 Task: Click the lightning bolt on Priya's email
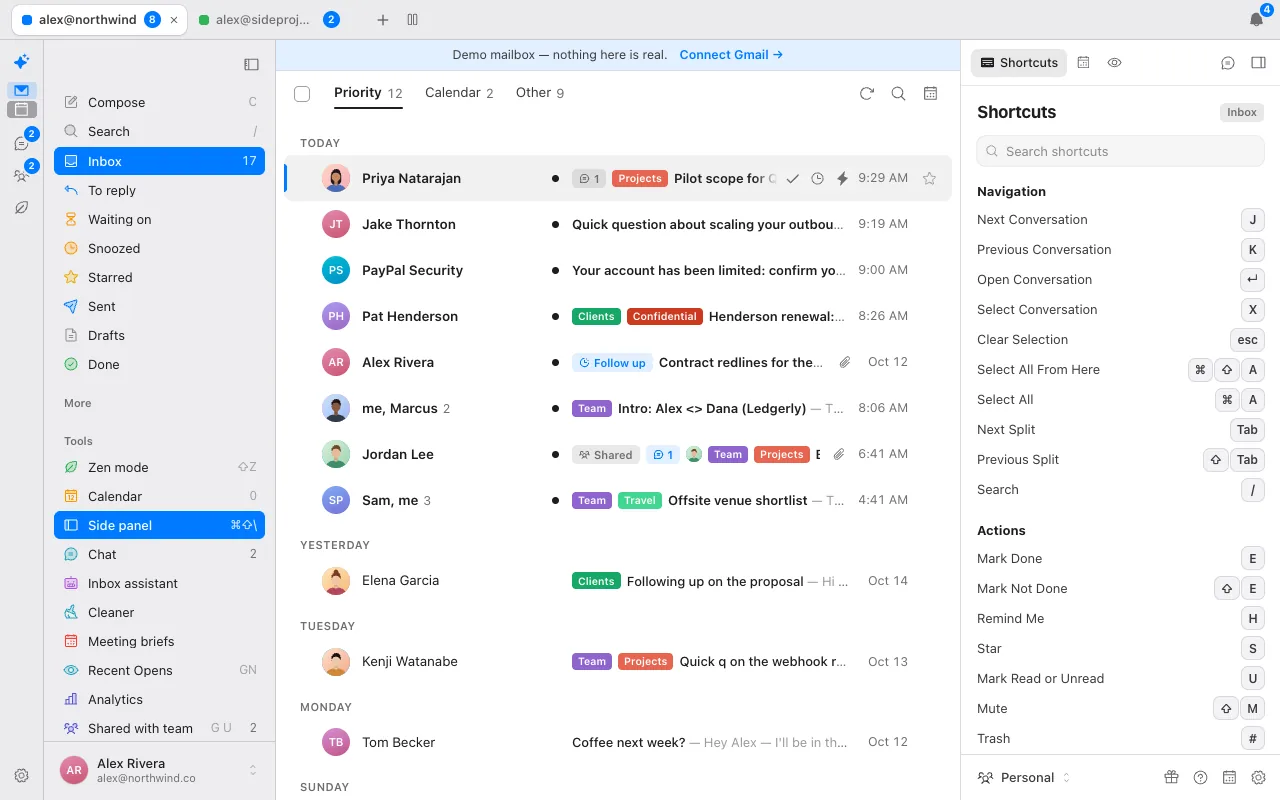tap(842, 178)
